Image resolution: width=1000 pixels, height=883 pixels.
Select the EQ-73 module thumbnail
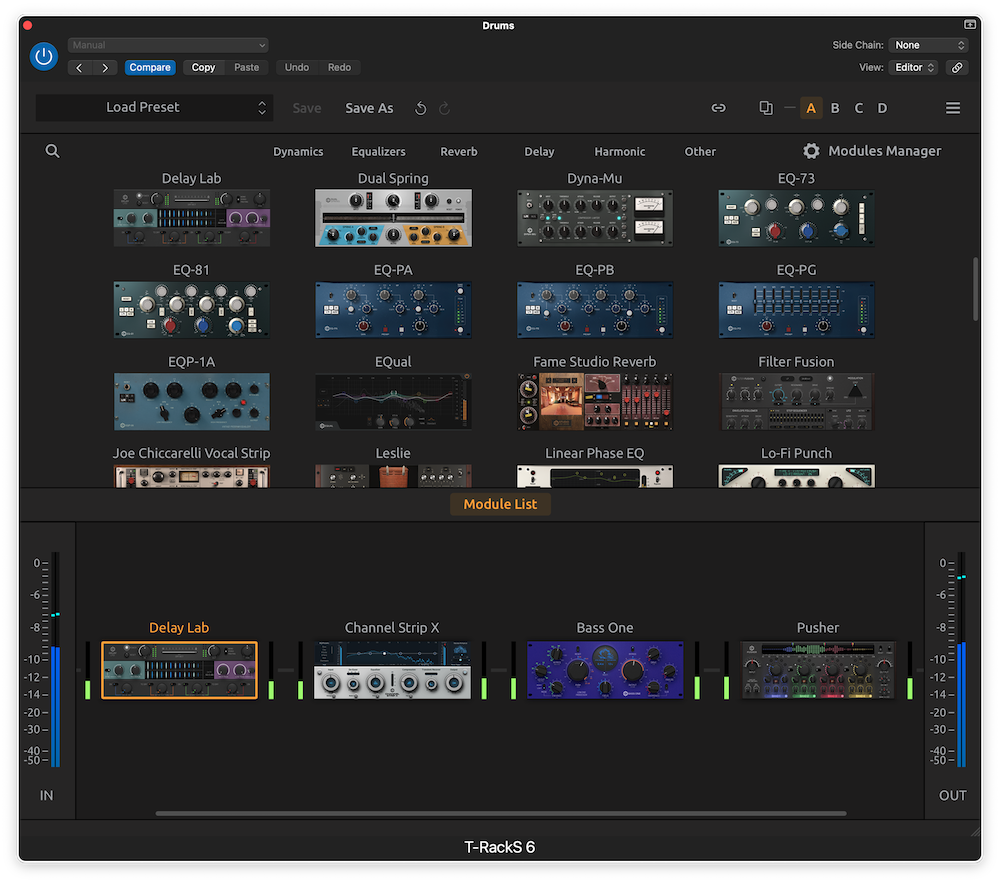(x=796, y=217)
